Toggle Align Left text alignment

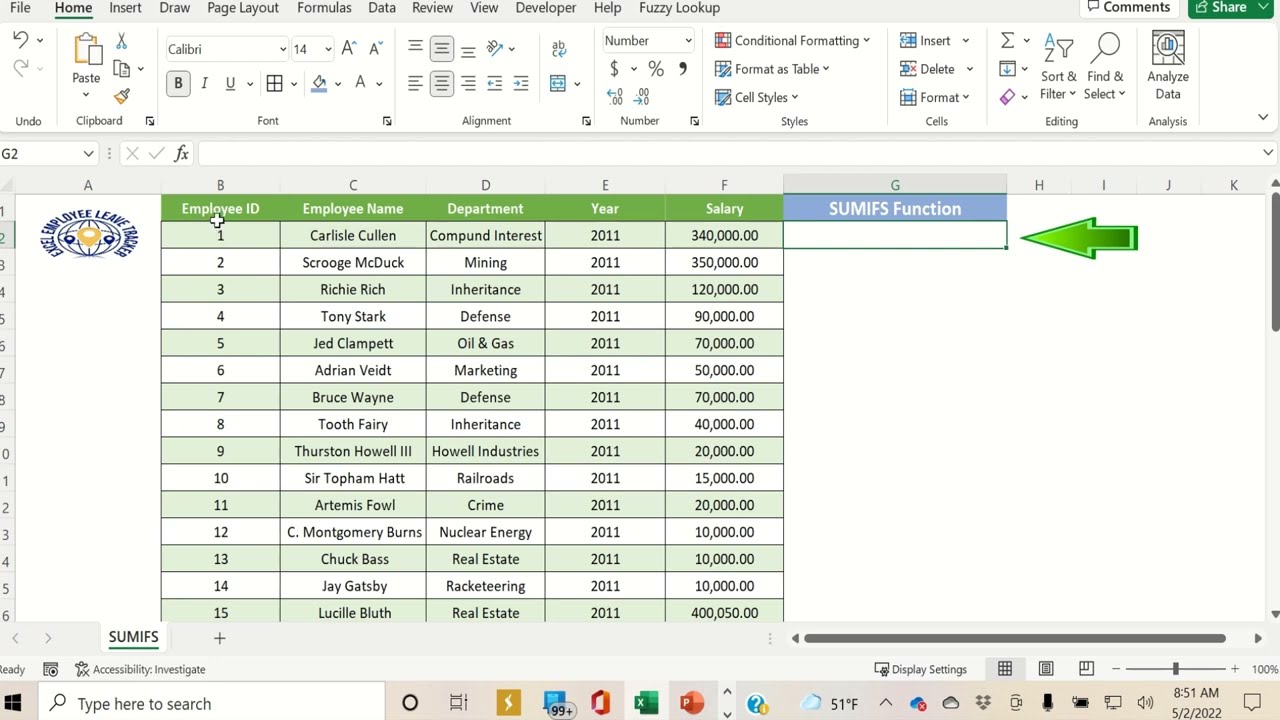(x=415, y=84)
